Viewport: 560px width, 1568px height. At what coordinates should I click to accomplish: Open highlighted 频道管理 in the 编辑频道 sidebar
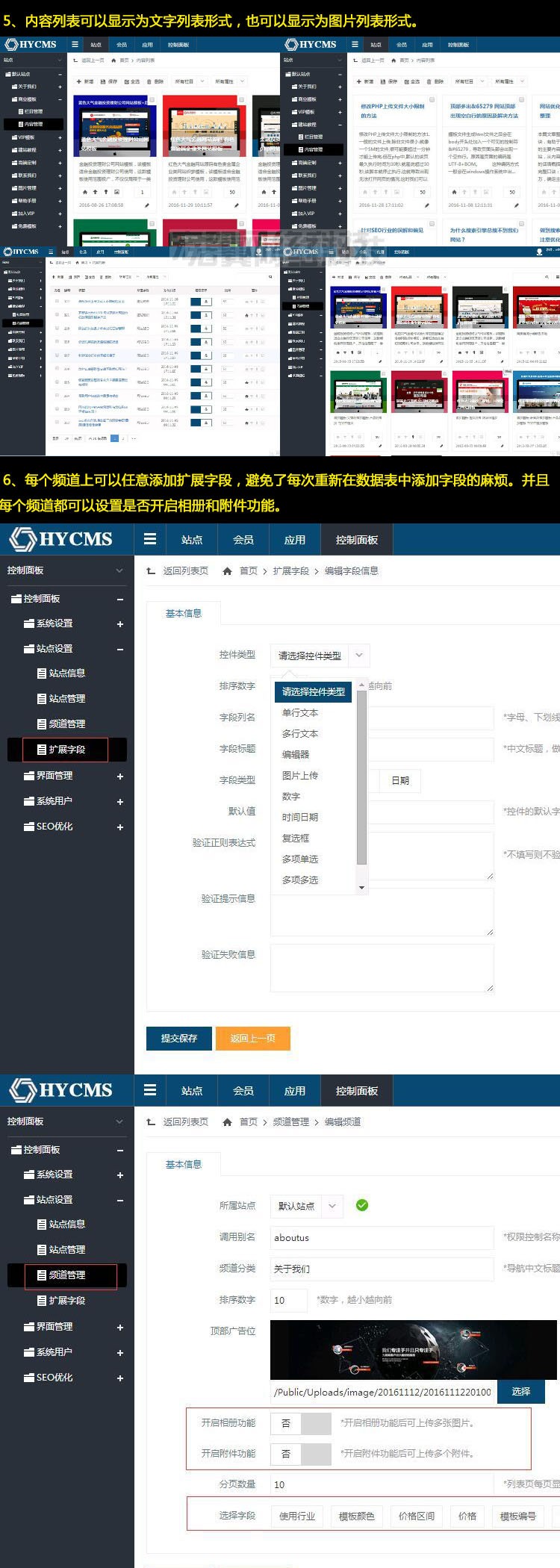tap(67, 1275)
